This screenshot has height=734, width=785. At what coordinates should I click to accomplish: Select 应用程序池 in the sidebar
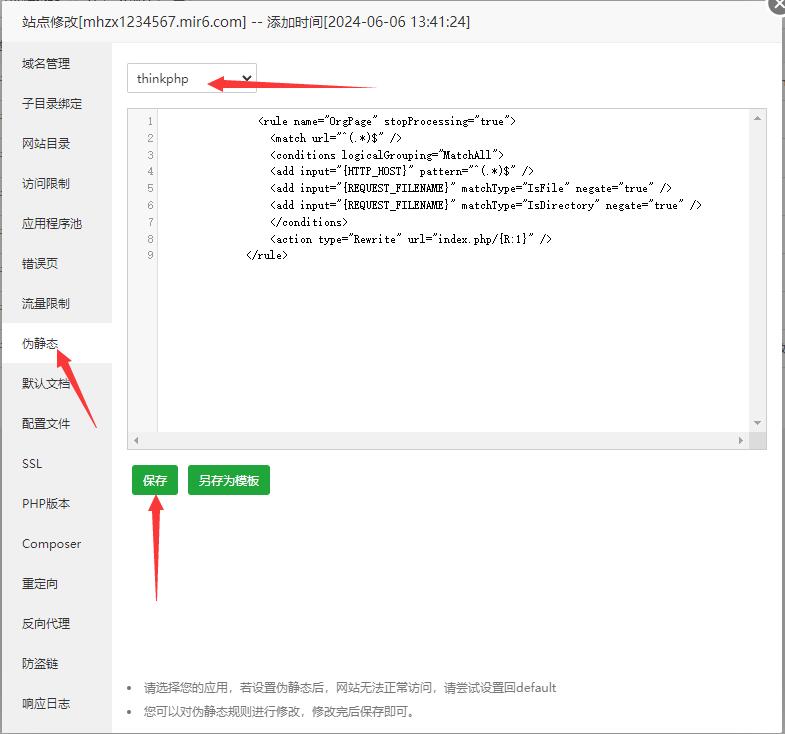click(x=52, y=224)
